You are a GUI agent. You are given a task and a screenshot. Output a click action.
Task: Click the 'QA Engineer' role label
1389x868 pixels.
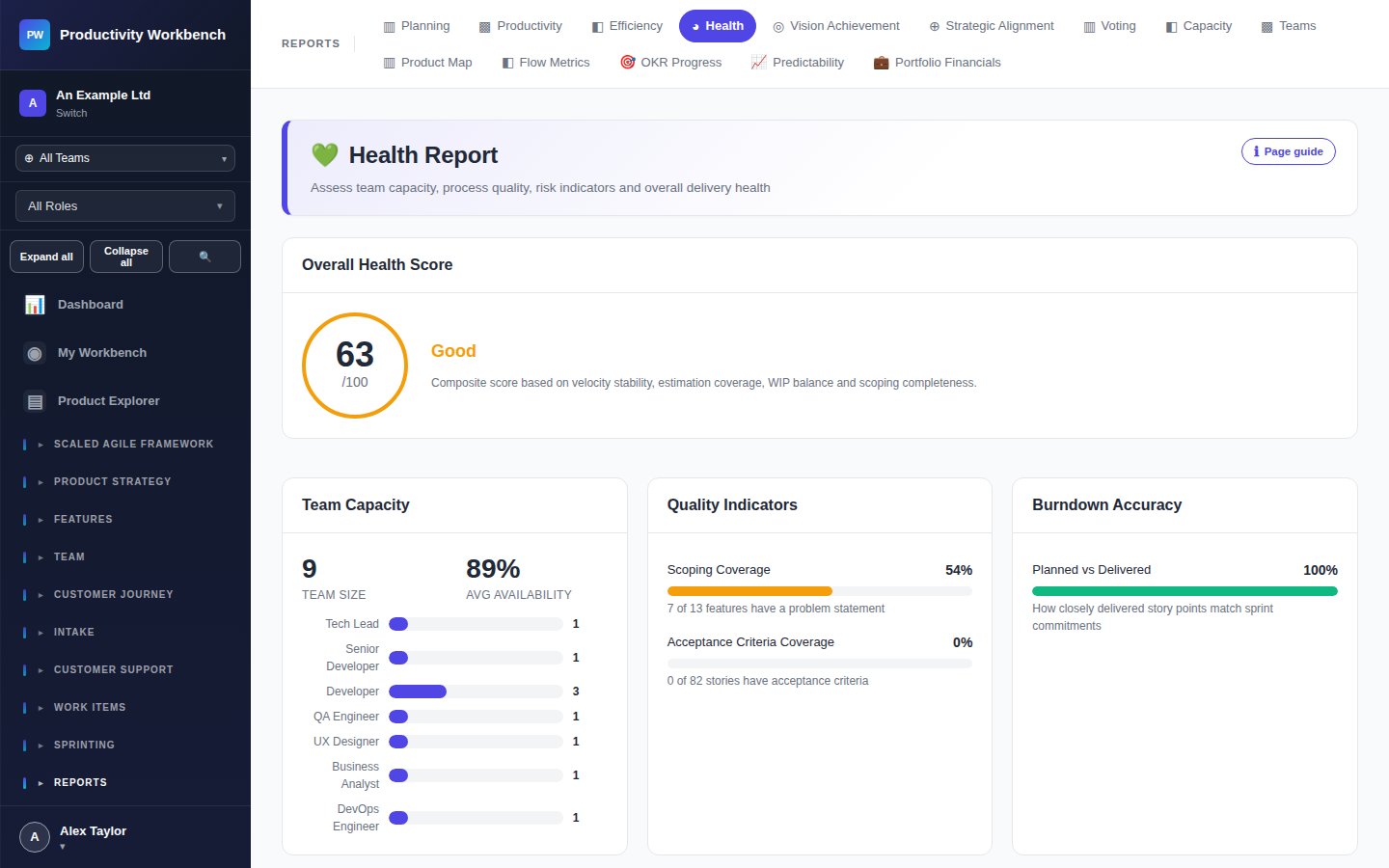click(x=346, y=717)
